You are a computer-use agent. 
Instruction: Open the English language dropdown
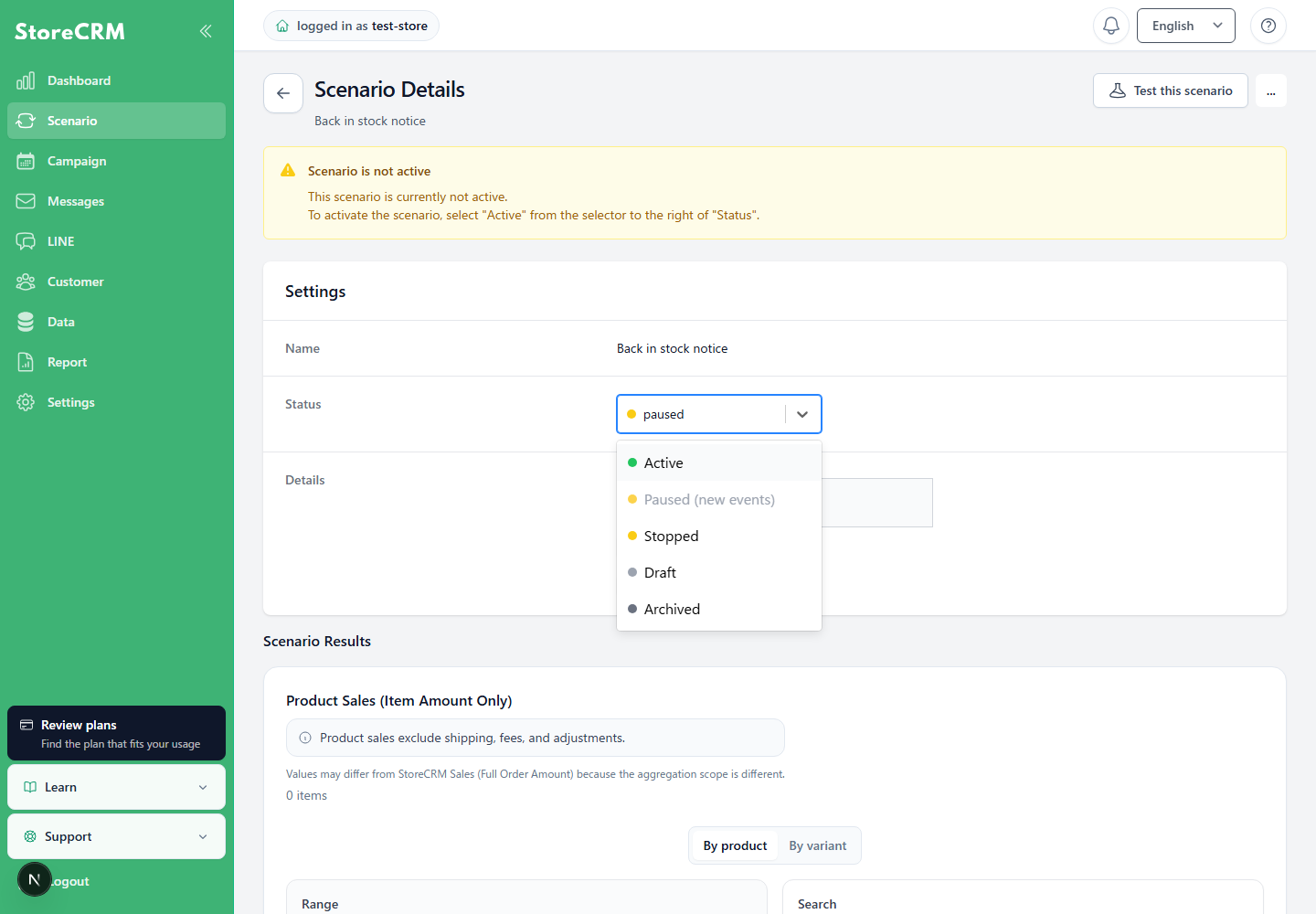[1185, 26]
